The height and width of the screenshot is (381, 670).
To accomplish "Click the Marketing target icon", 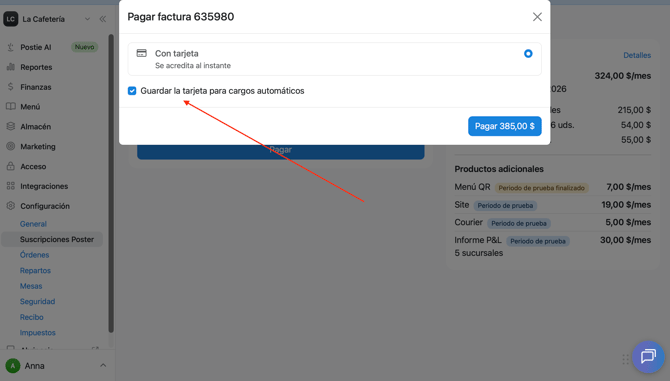I will (11, 146).
